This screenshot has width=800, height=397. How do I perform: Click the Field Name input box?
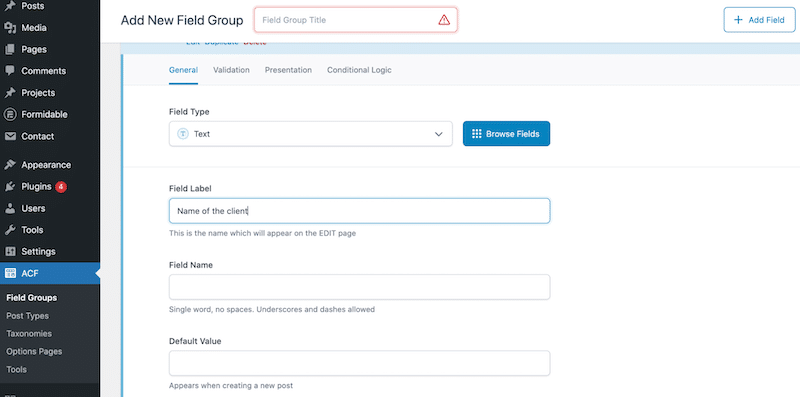coord(359,287)
